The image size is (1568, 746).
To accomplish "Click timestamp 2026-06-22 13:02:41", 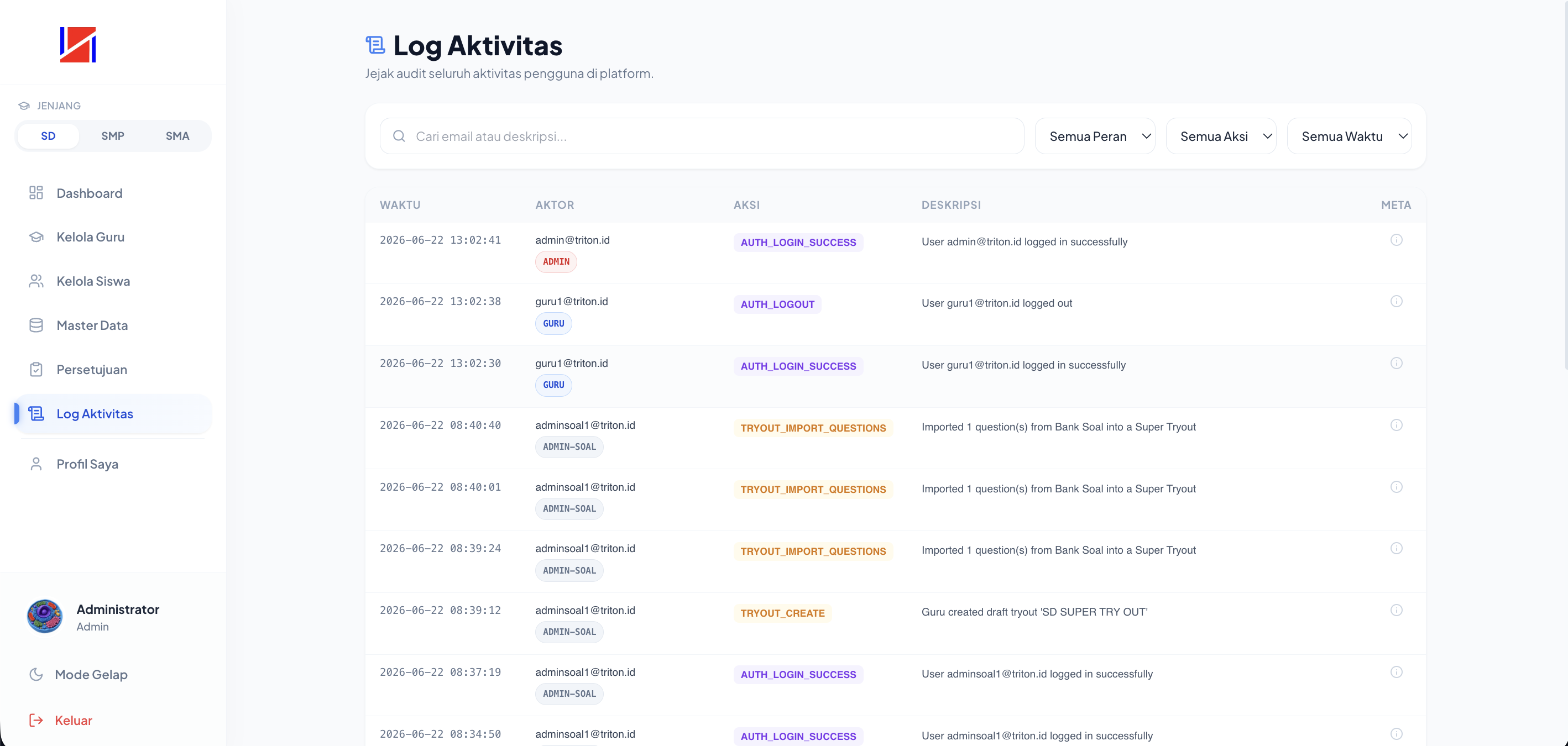I will 440,240.
